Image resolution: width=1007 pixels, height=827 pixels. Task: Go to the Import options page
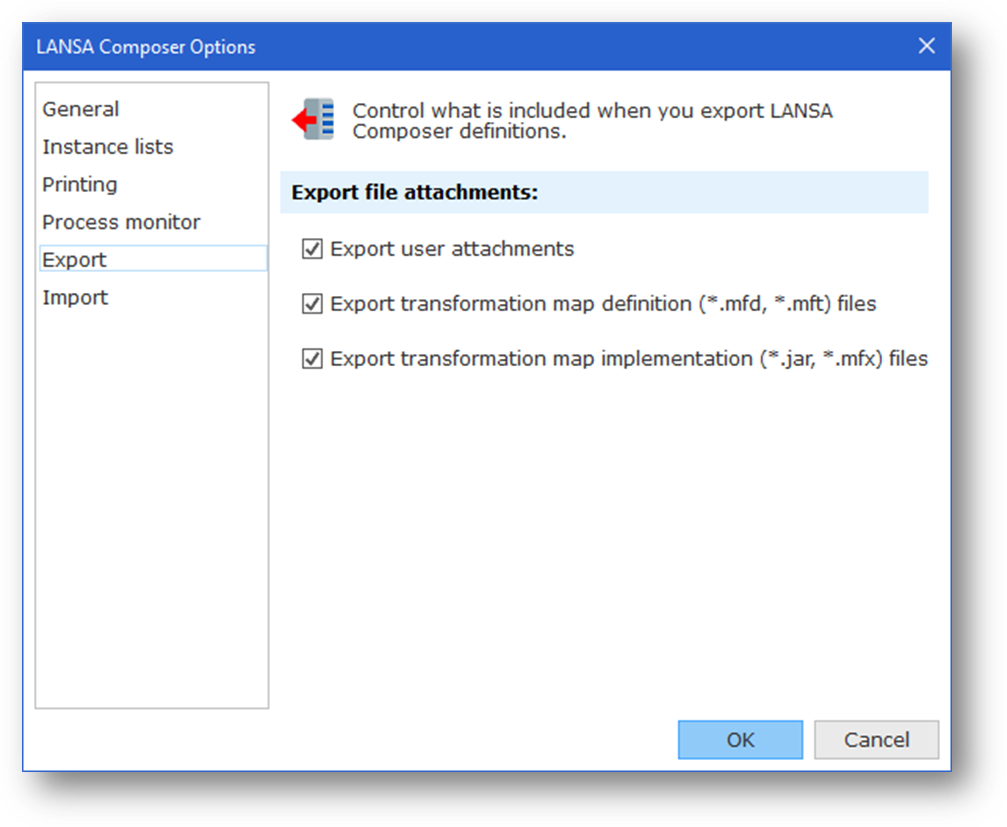75,298
